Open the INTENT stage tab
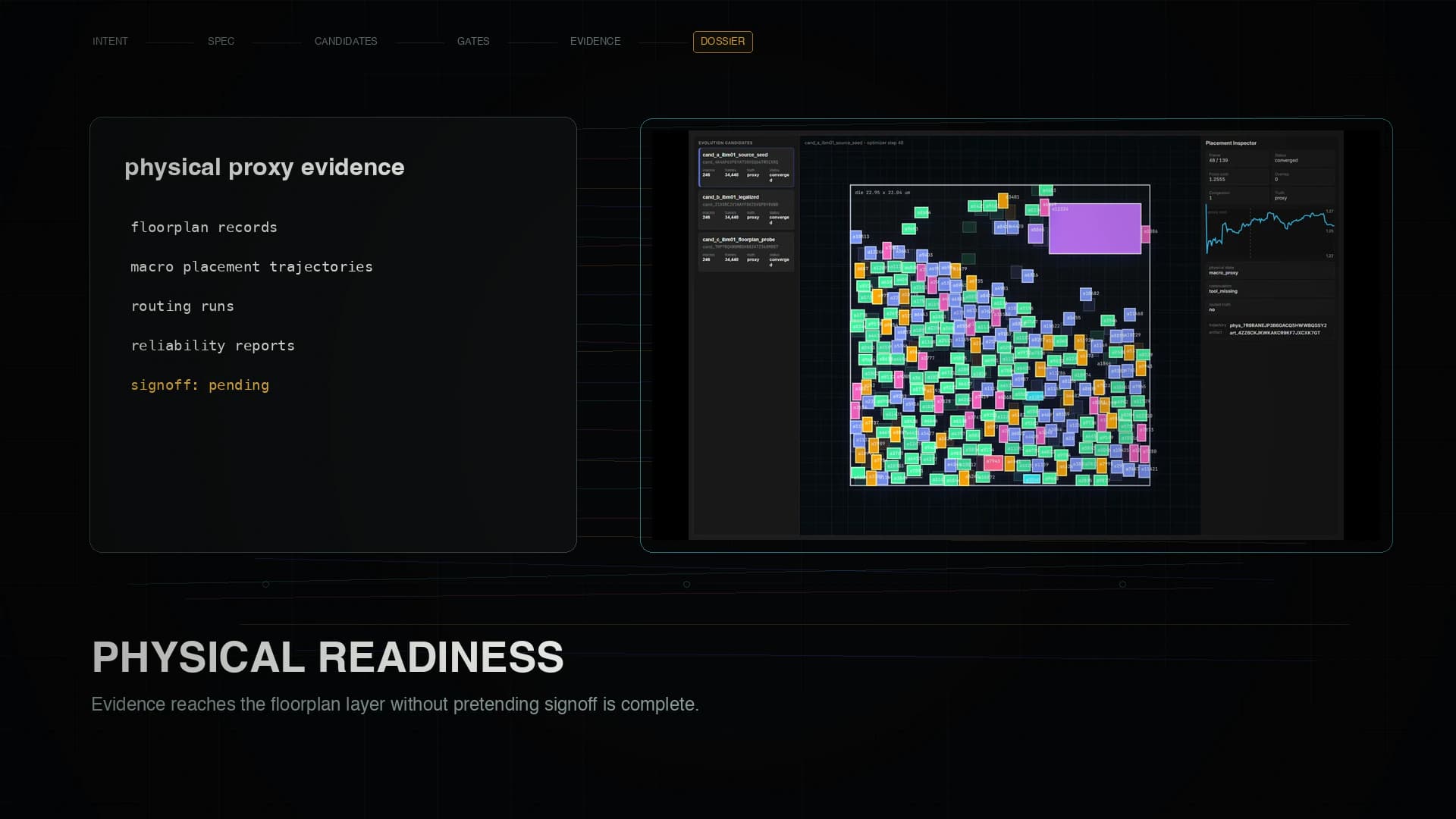The image size is (1456, 819). tap(110, 42)
